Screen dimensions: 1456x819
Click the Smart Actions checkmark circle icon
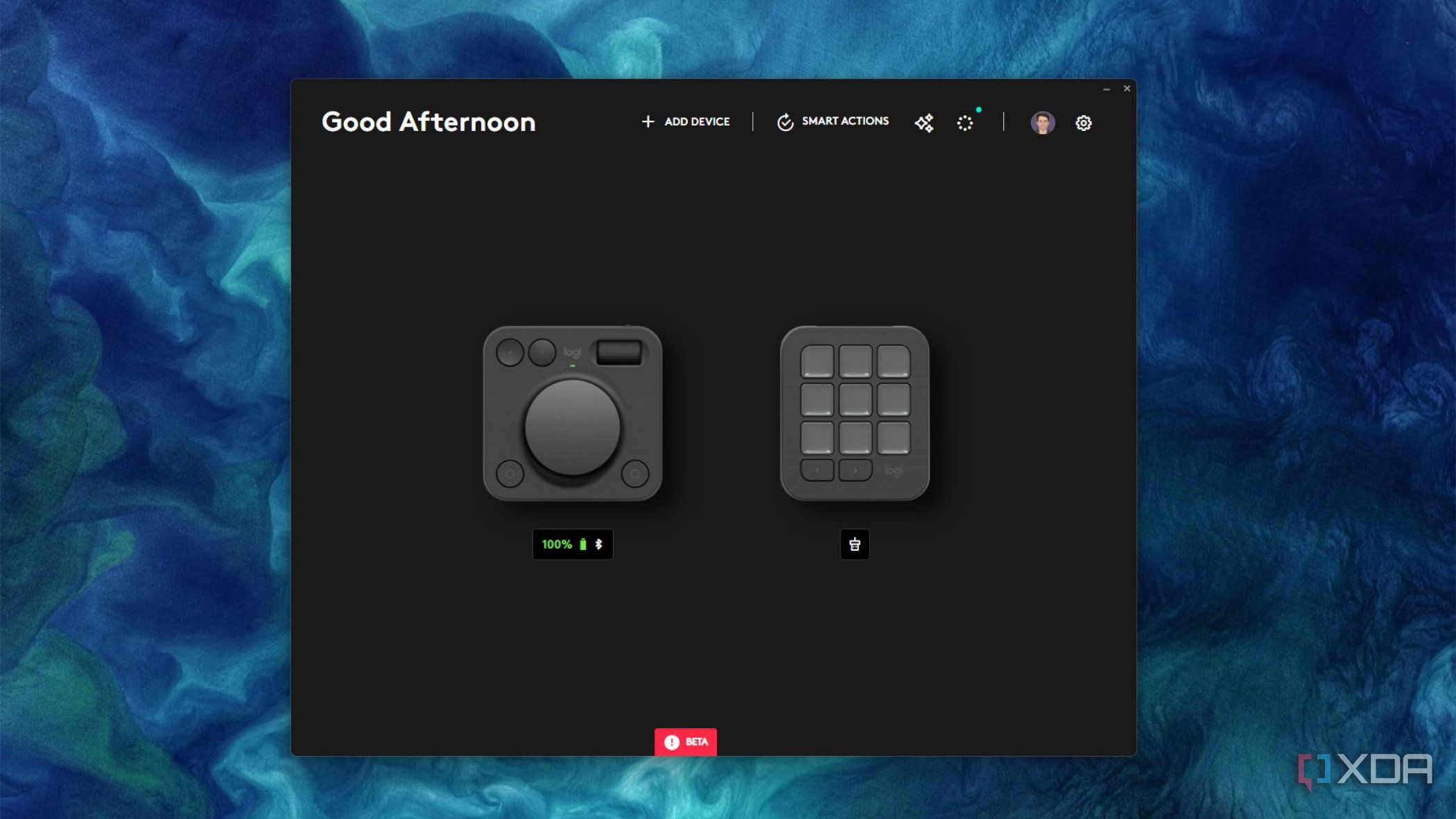[x=785, y=122]
